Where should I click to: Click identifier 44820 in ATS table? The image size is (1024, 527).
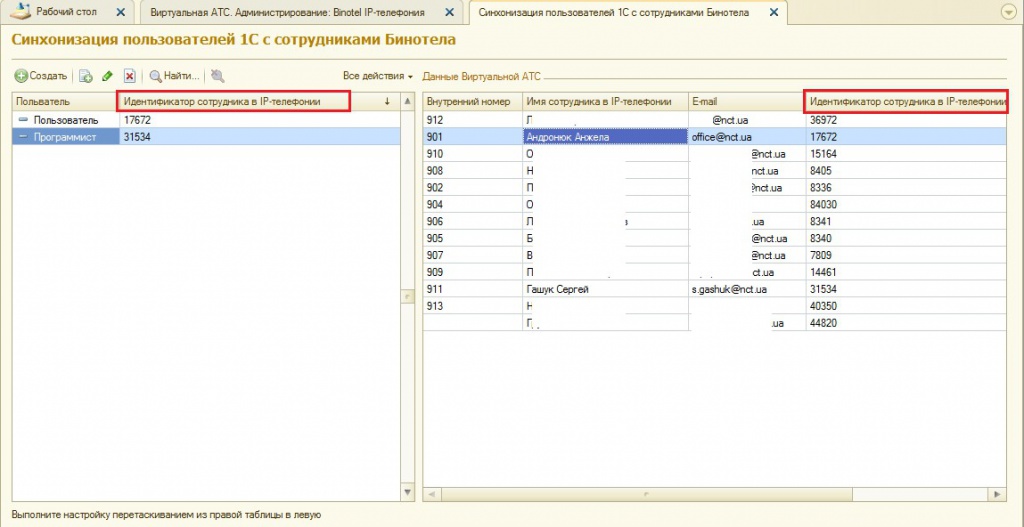(x=906, y=323)
